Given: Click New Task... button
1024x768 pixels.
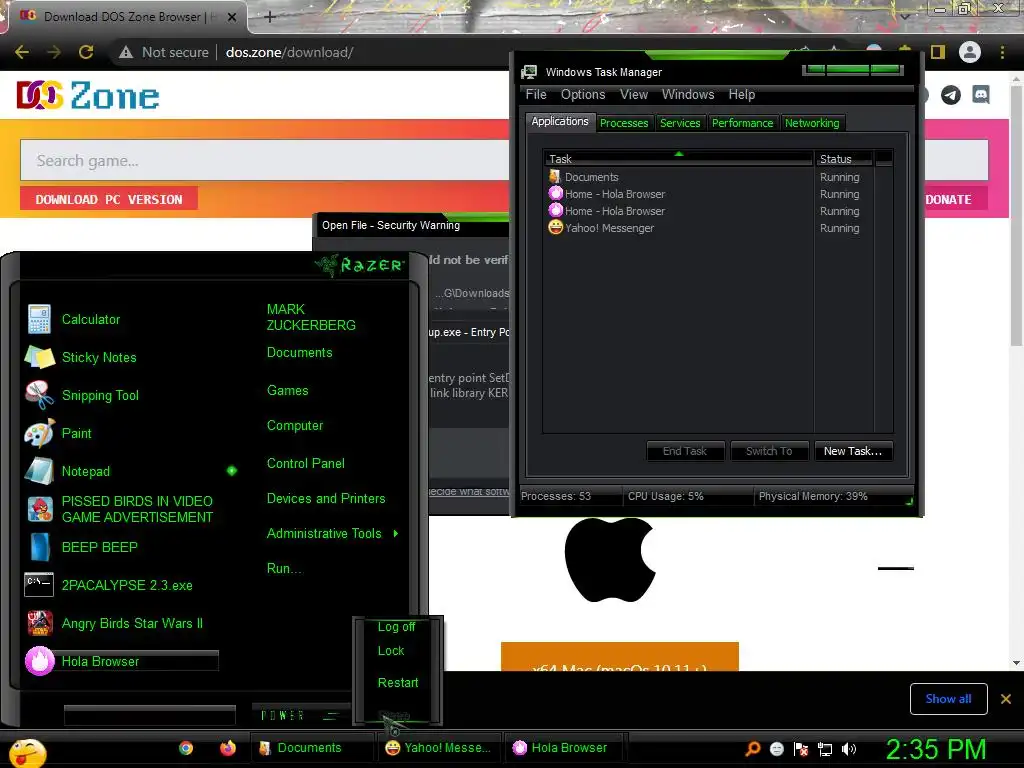Looking at the screenshot, I should 853,451.
